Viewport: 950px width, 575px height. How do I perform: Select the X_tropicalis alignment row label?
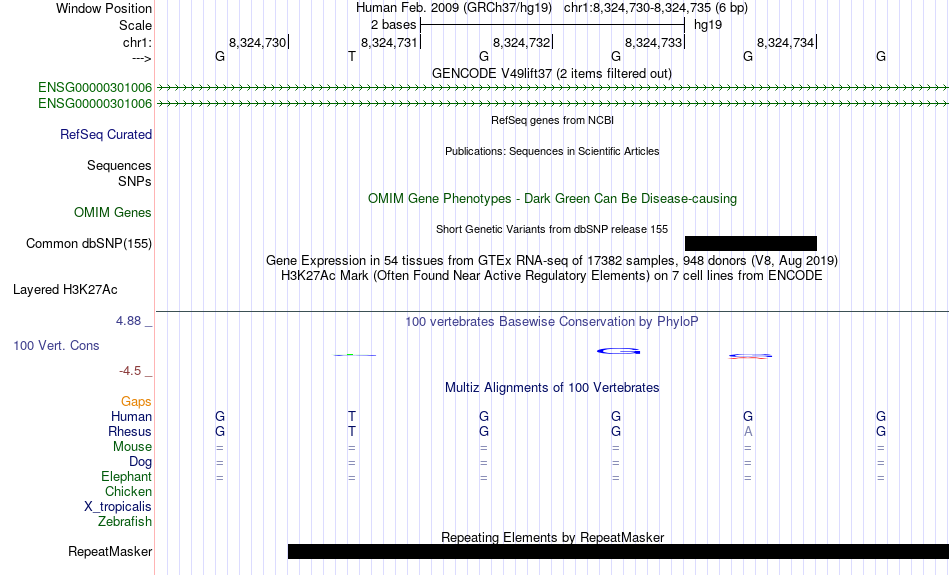(x=118, y=507)
